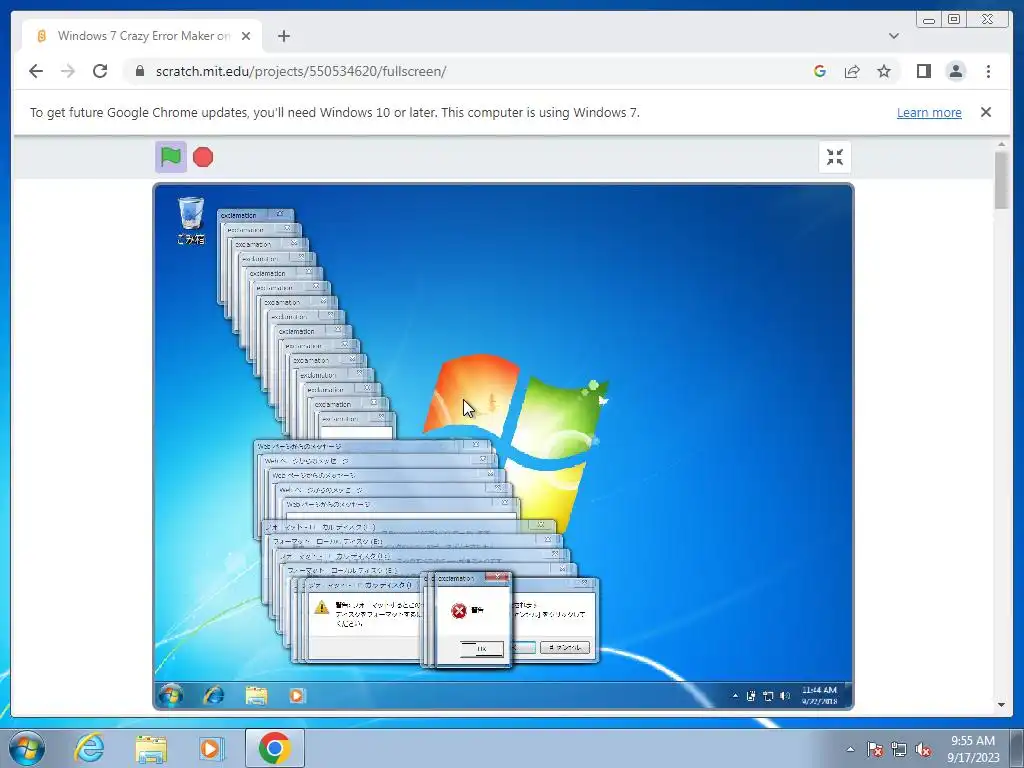The width and height of the screenshot is (1024, 768).
Task: Show hidden system tray icons
Action: click(850, 750)
